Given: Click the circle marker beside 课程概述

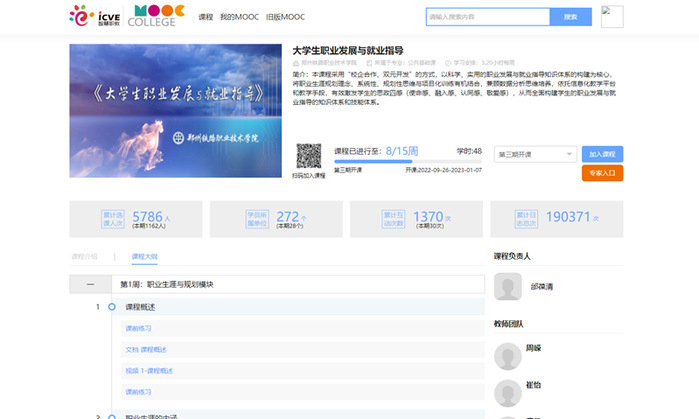Looking at the screenshot, I should point(112,307).
